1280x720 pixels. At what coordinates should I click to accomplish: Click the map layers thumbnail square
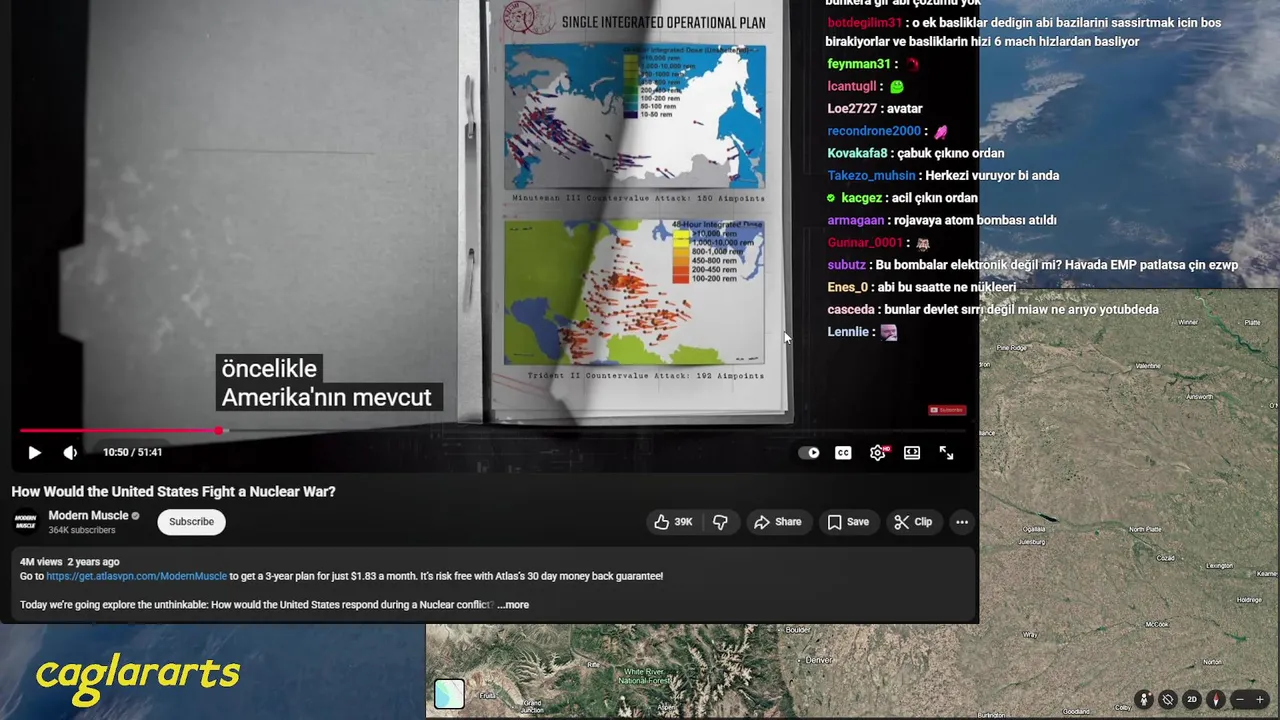coord(449,694)
